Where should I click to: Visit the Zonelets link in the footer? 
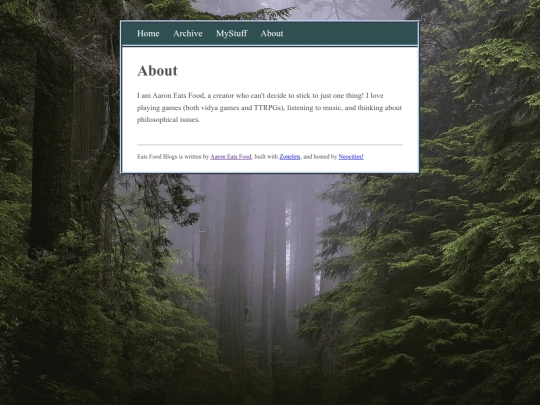[x=290, y=157]
